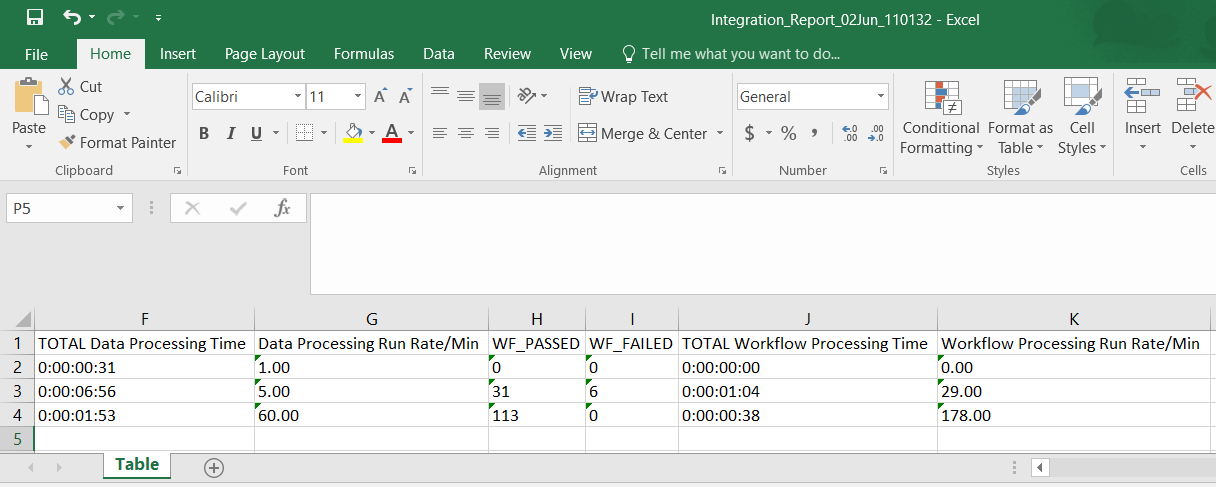Open the Name Box dropdown arrow
This screenshot has width=1216, height=487.
point(121,208)
